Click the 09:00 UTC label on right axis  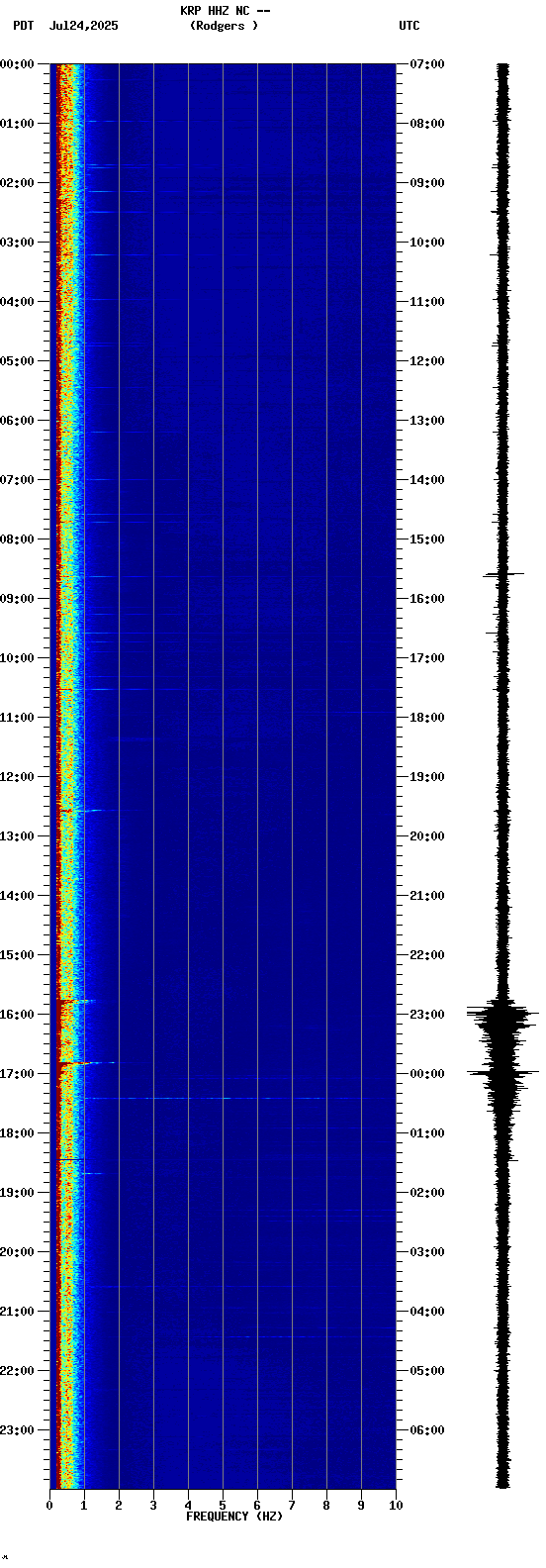click(x=427, y=183)
